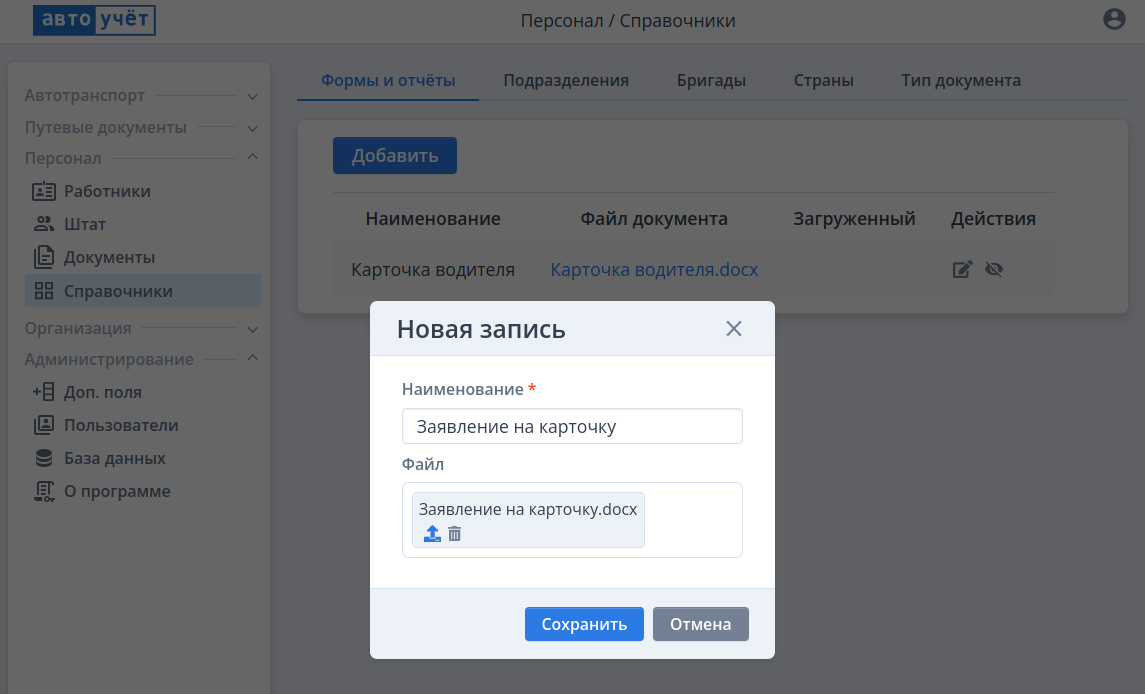
Task: Open the Карточка водителя.docx file link
Action: (654, 269)
